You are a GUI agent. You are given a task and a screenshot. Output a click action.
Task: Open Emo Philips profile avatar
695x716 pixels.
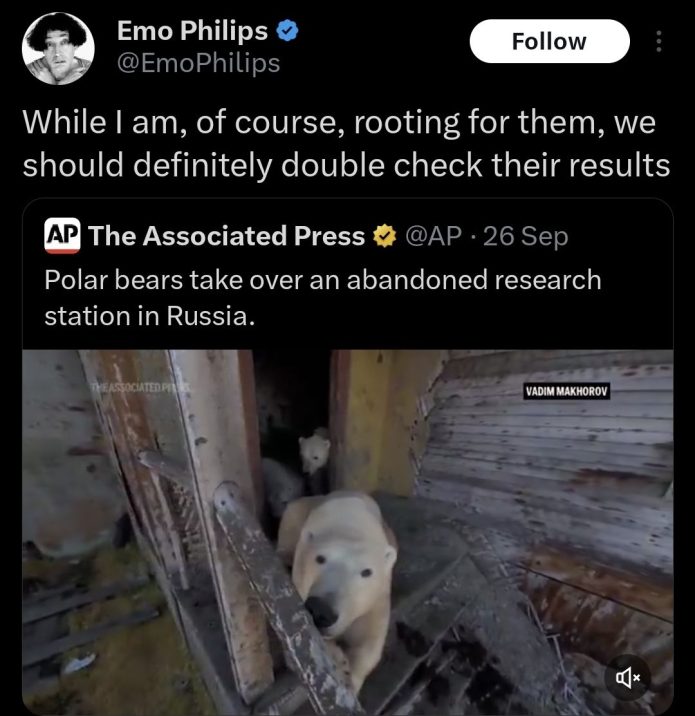click(58, 48)
